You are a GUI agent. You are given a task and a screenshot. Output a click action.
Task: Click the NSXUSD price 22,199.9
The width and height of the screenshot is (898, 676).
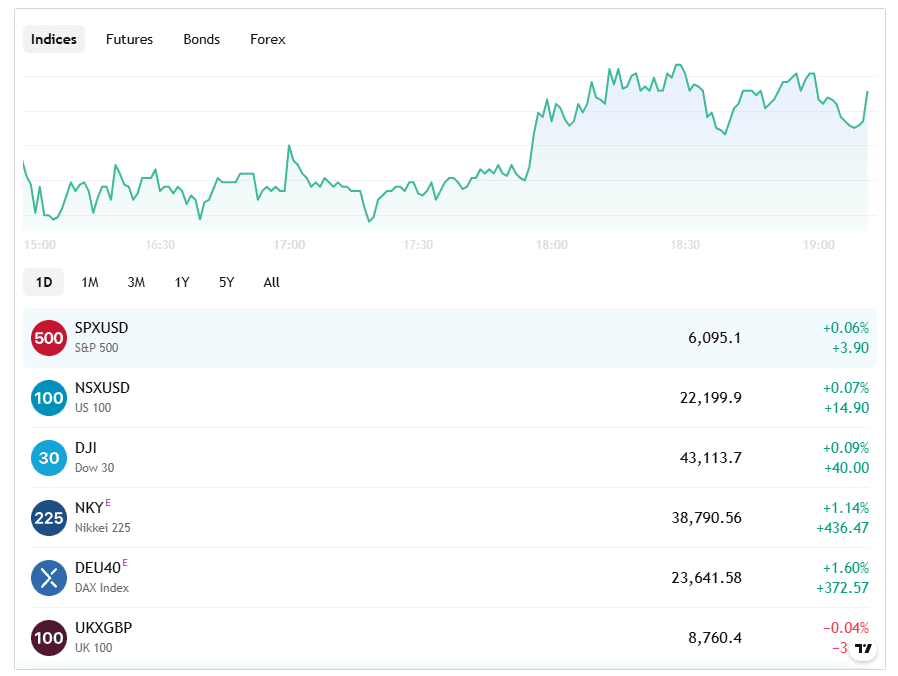[711, 398]
